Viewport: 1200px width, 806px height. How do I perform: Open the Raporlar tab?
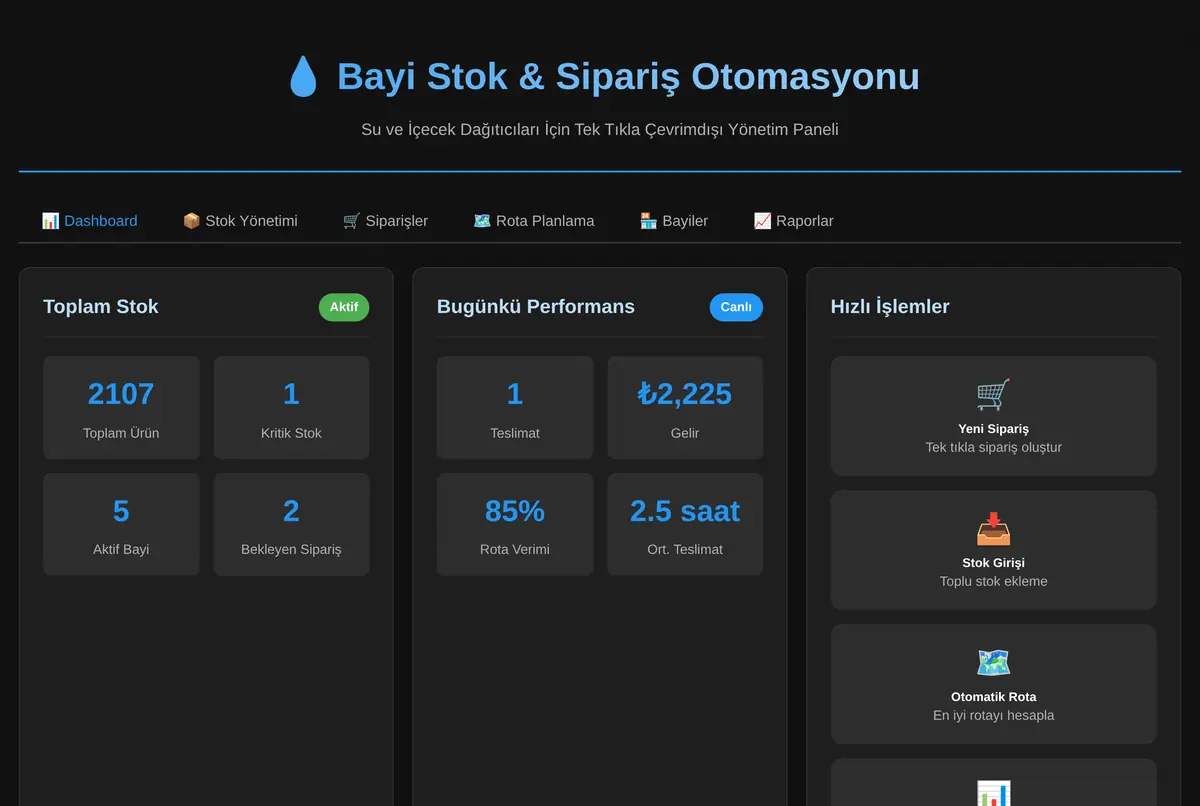793,221
